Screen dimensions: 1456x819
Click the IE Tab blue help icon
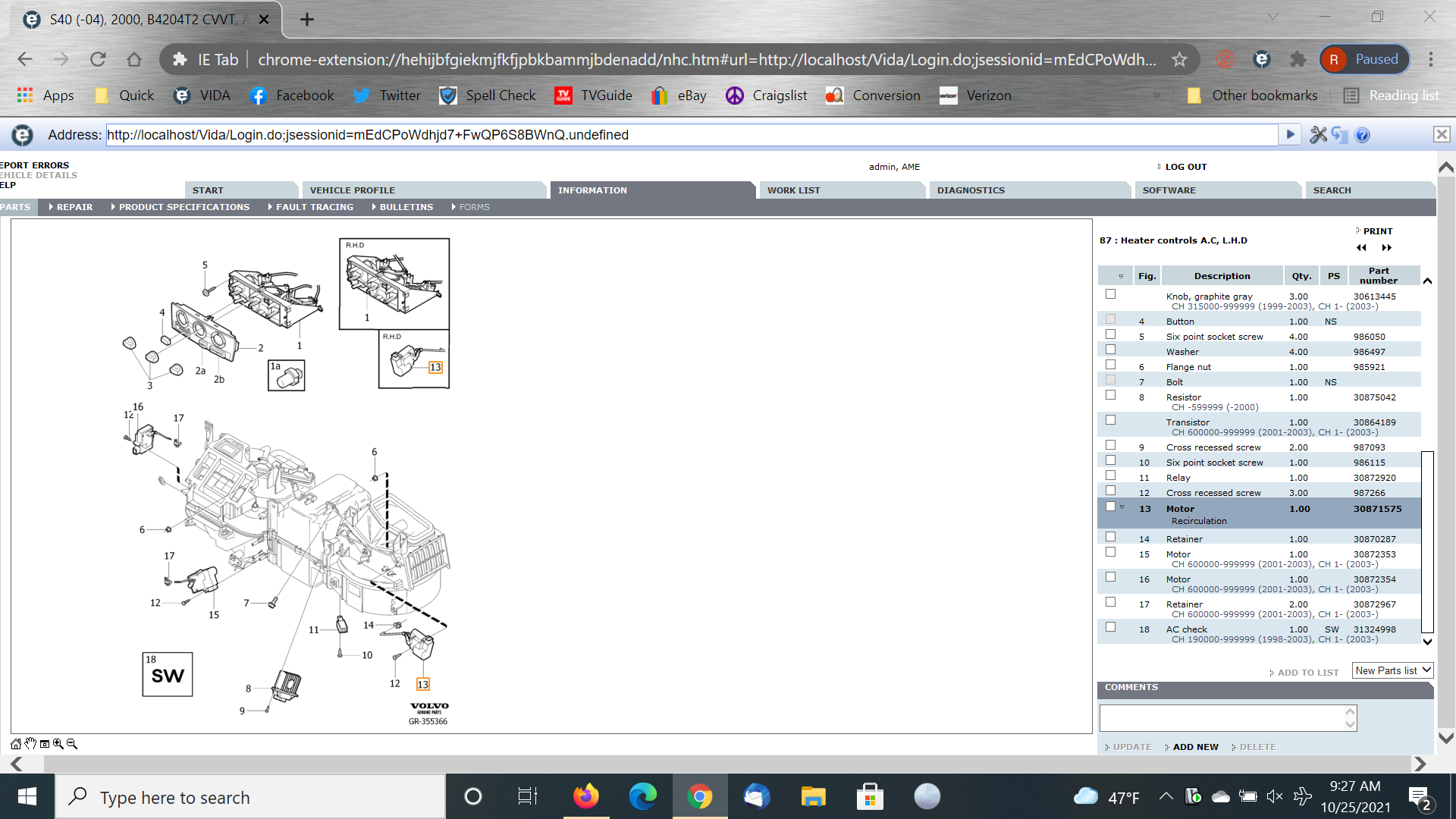point(1362,135)
